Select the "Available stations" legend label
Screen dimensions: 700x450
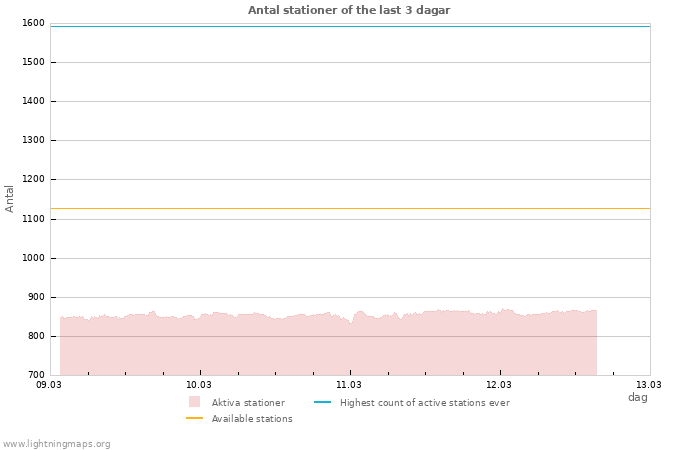coord(252,419)
